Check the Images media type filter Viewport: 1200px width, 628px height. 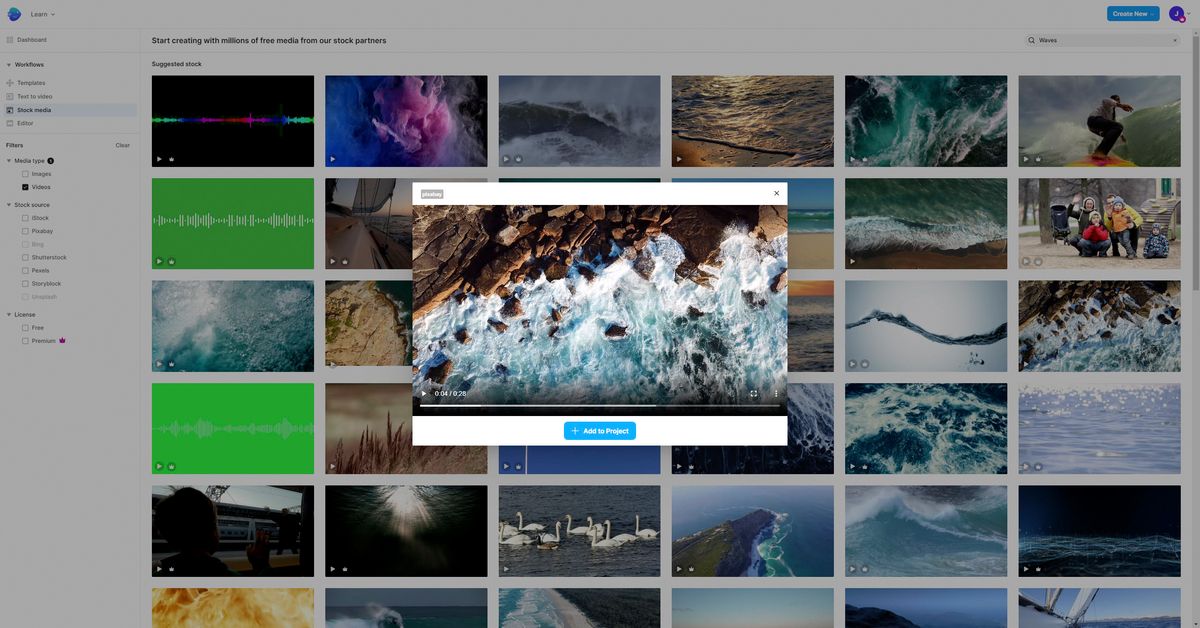tap(24, 172)
